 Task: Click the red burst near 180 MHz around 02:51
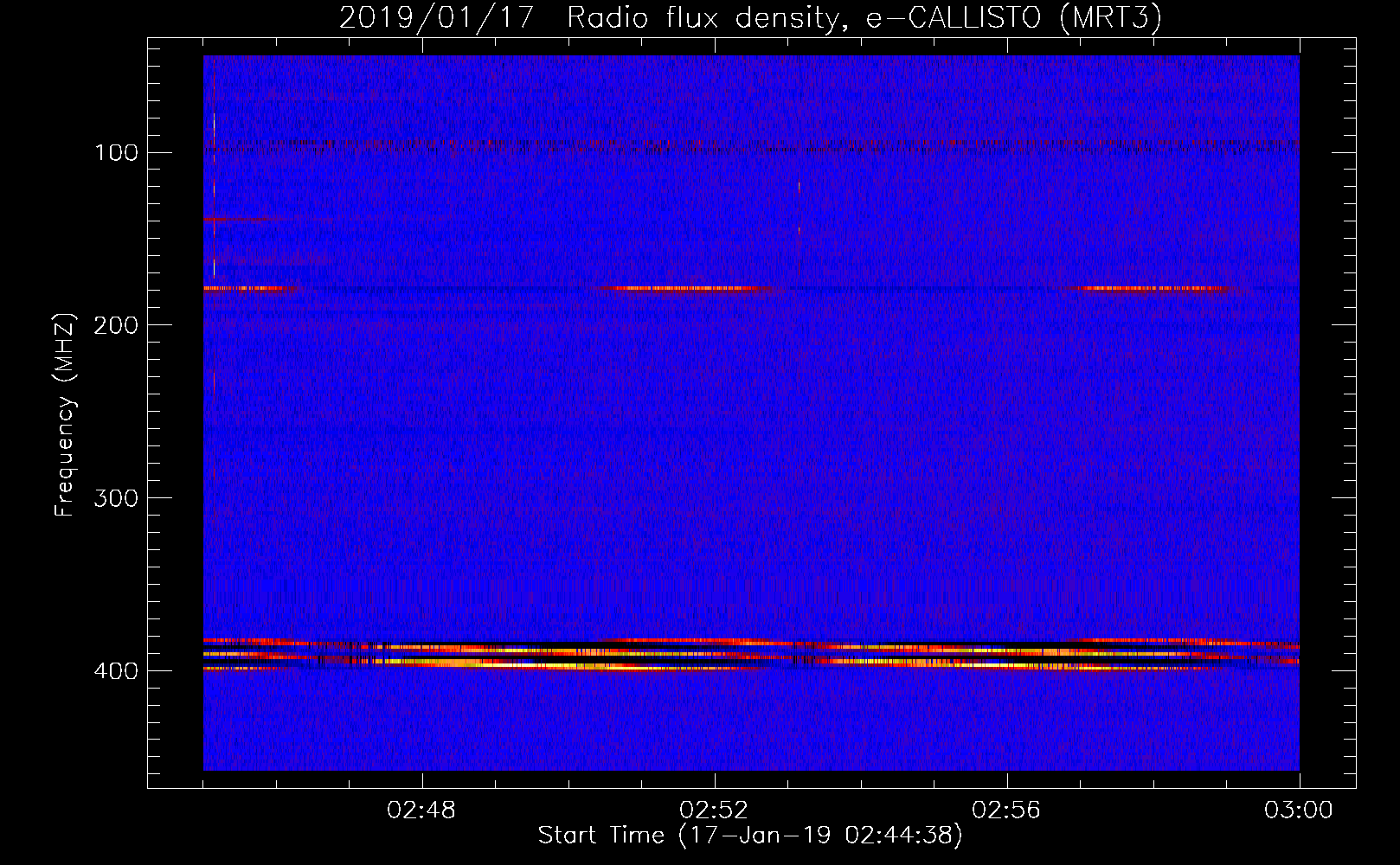point(684,289)
